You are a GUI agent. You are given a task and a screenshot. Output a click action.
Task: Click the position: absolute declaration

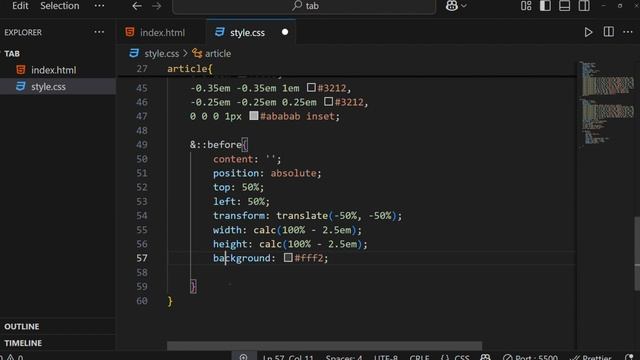pos(267,173)
